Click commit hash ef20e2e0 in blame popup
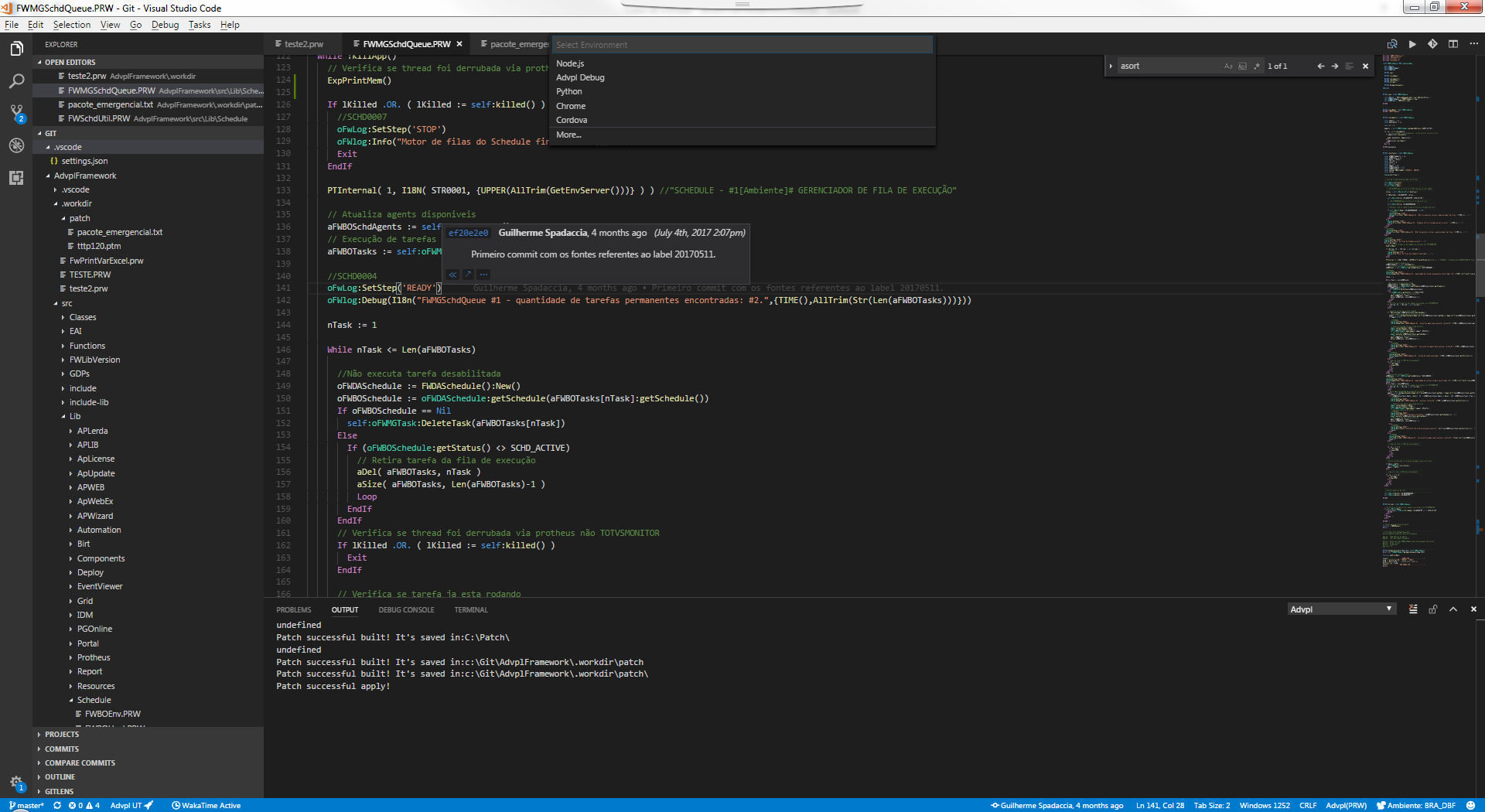This screenshot has height=812, width=1485. tap(469, 233)
